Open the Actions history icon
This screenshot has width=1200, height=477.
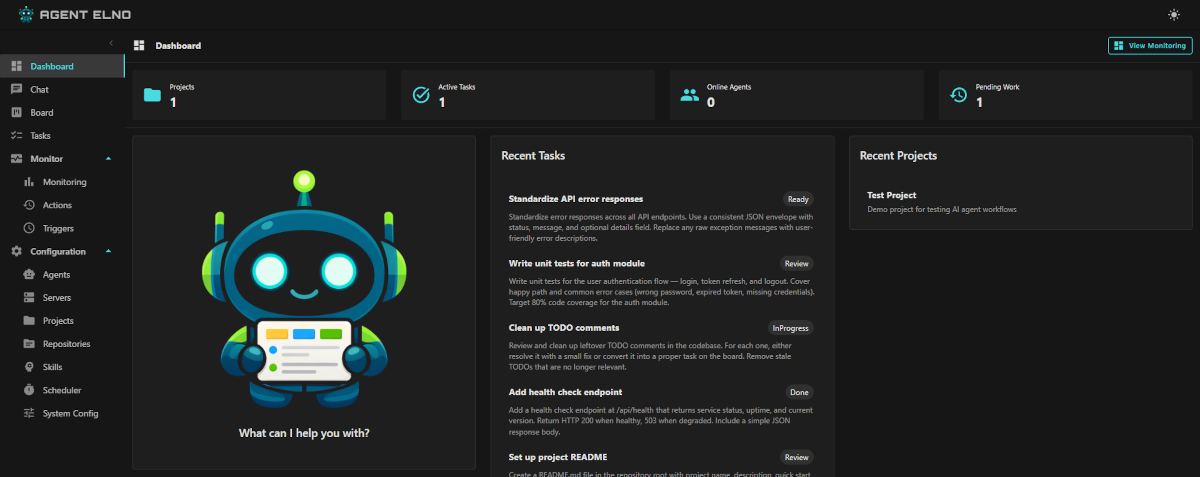(29, 205)
